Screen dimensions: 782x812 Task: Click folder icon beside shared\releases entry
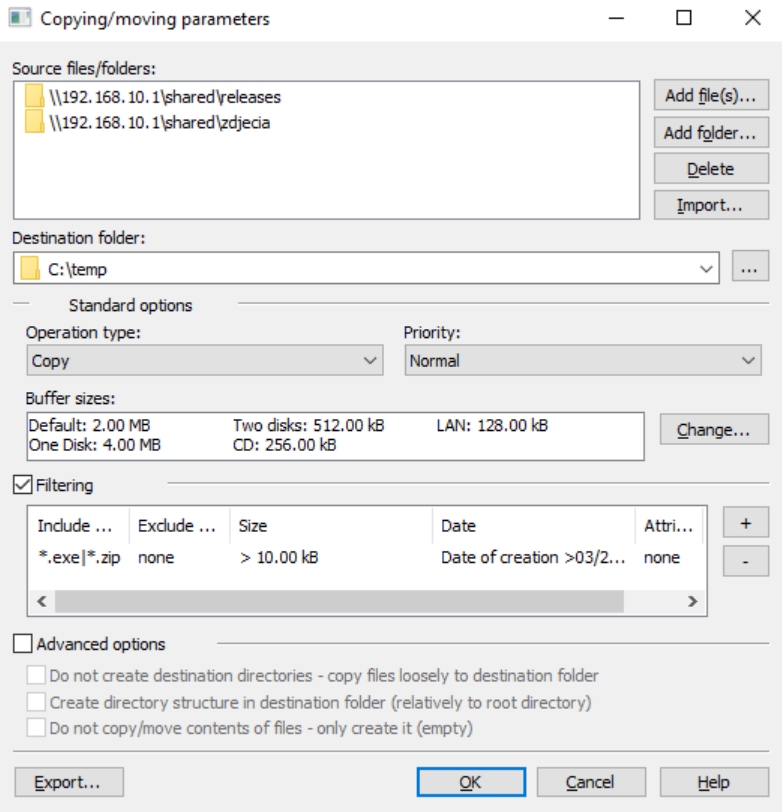[34, 96]
